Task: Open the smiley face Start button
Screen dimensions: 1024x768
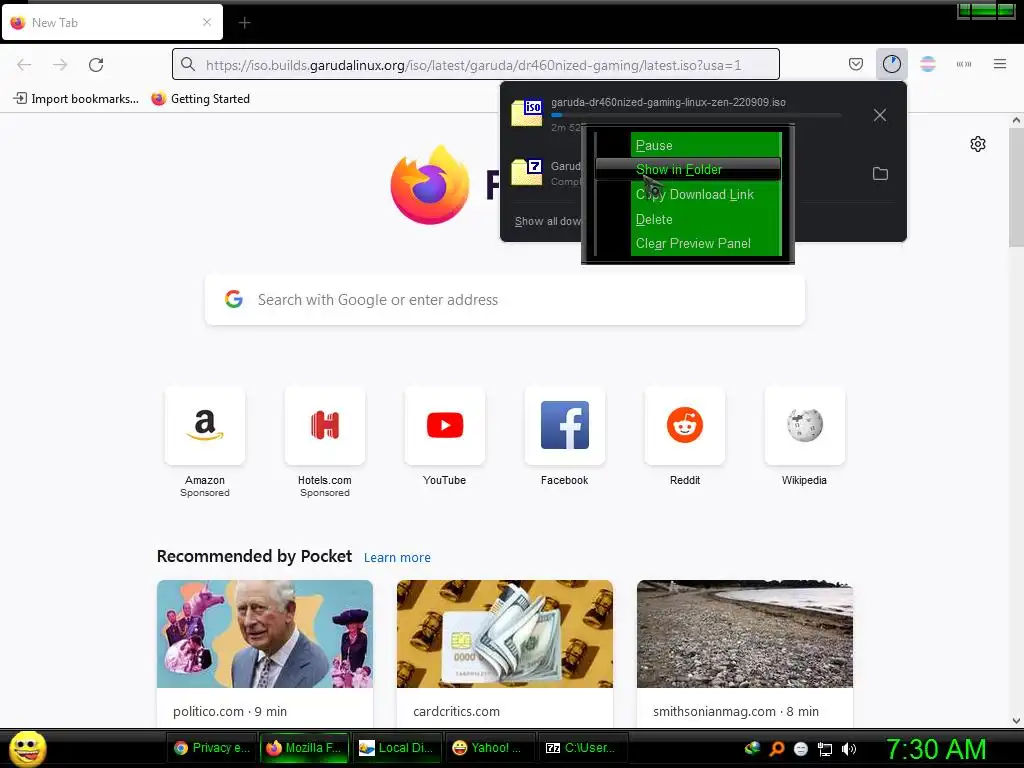Action: click(27, 748)
